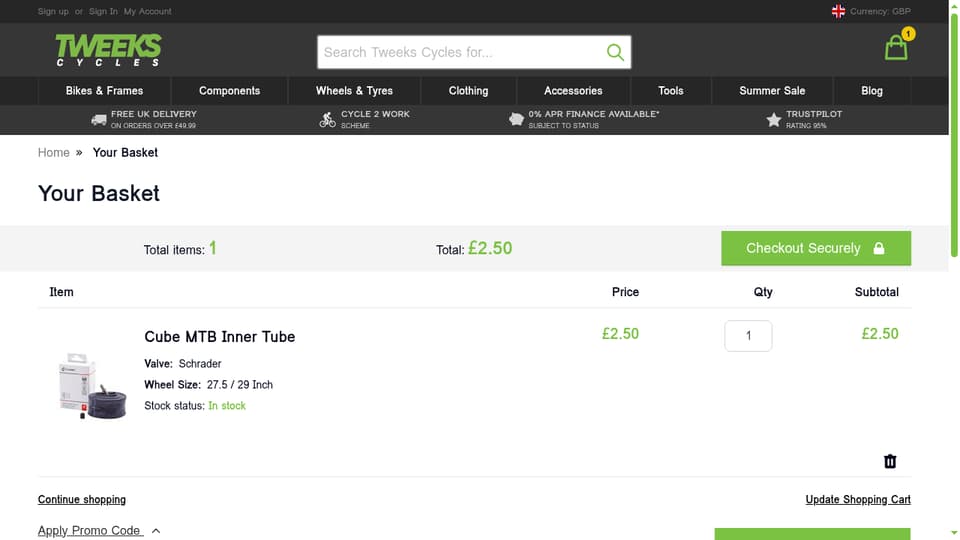Click the 'Your Basket' breadcrumb text
The image size is (960, 540).
[x=126, y=152]
